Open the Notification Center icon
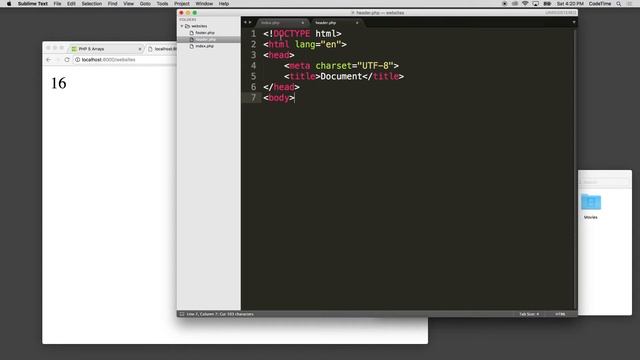Viewport: 640px width, 360px height. [x=629, y=4]
